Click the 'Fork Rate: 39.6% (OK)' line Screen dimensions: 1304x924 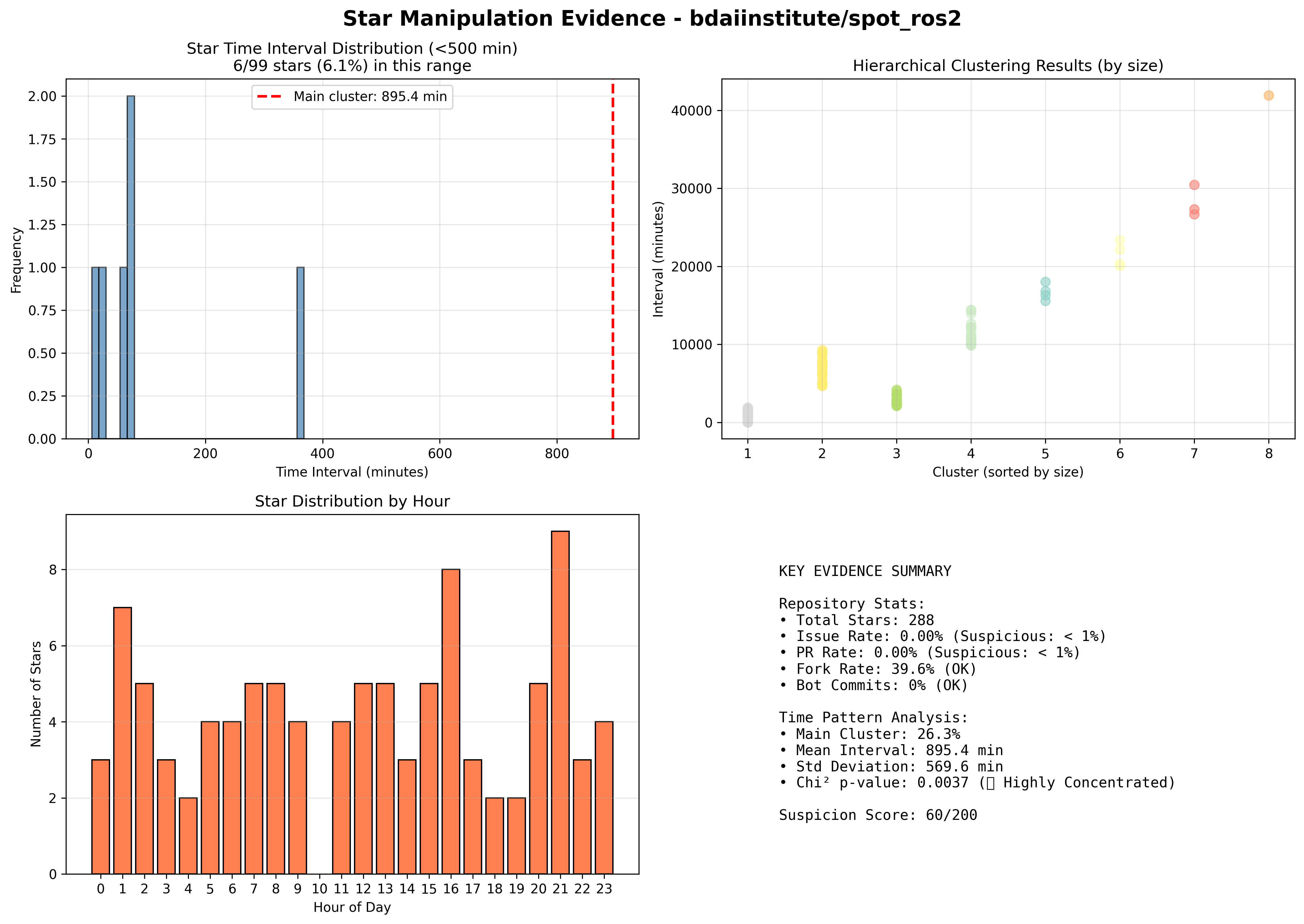coord(878,669)
